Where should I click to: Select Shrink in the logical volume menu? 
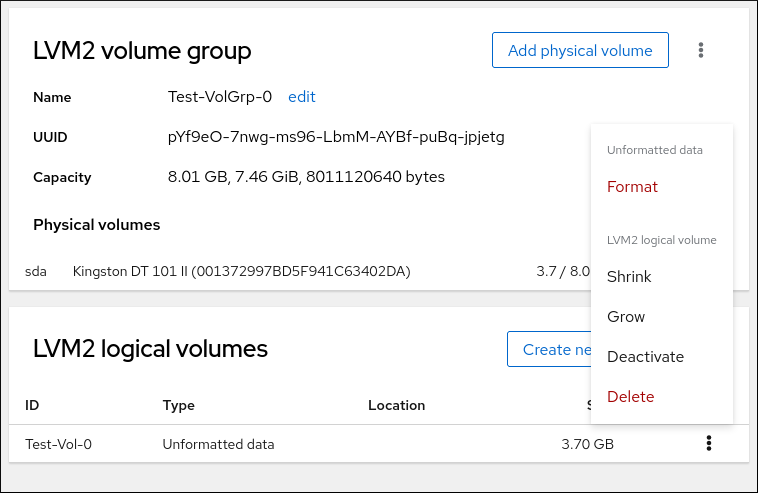tap(629, 277)
